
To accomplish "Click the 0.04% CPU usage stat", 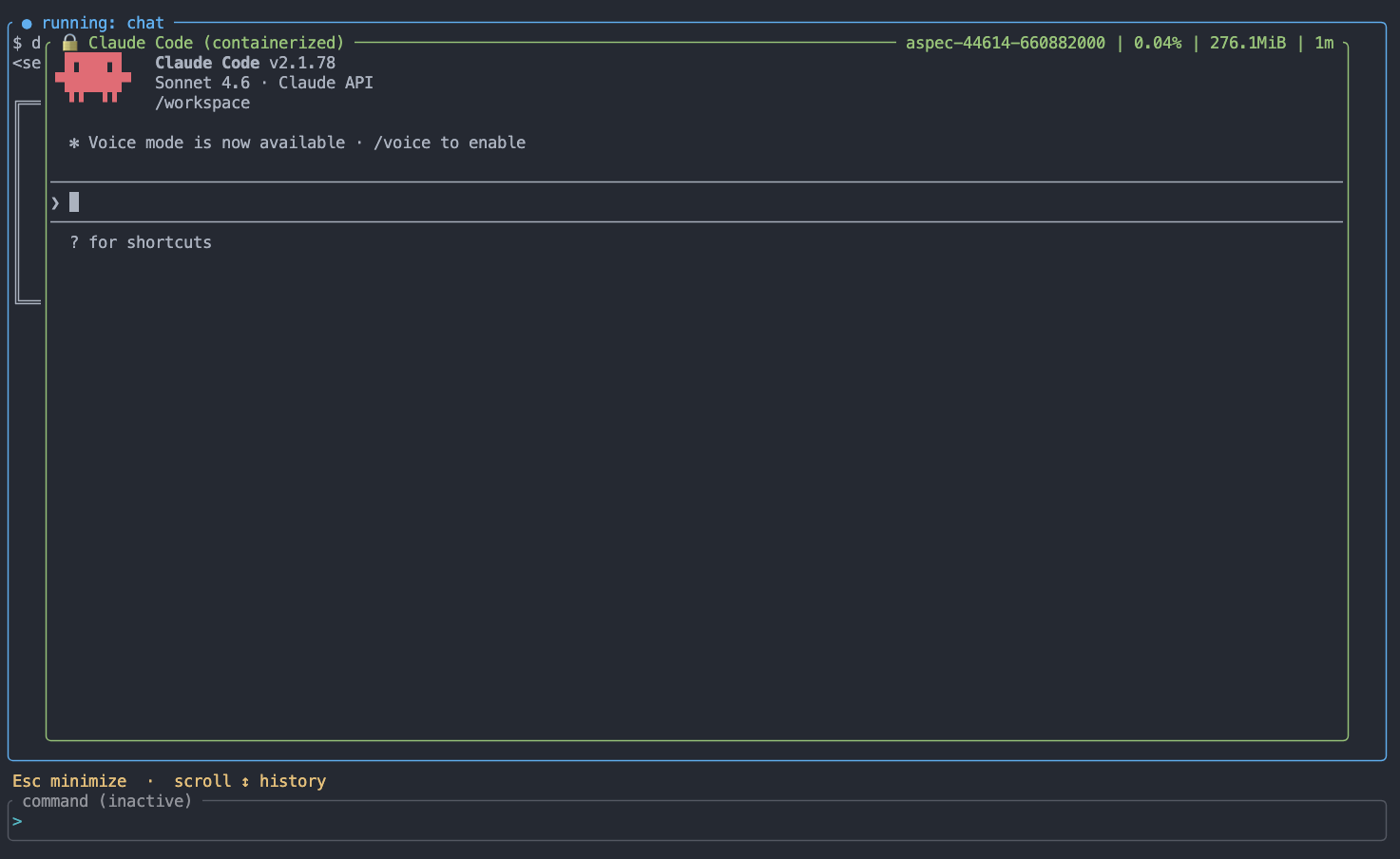I will (x=1157, y=43).
